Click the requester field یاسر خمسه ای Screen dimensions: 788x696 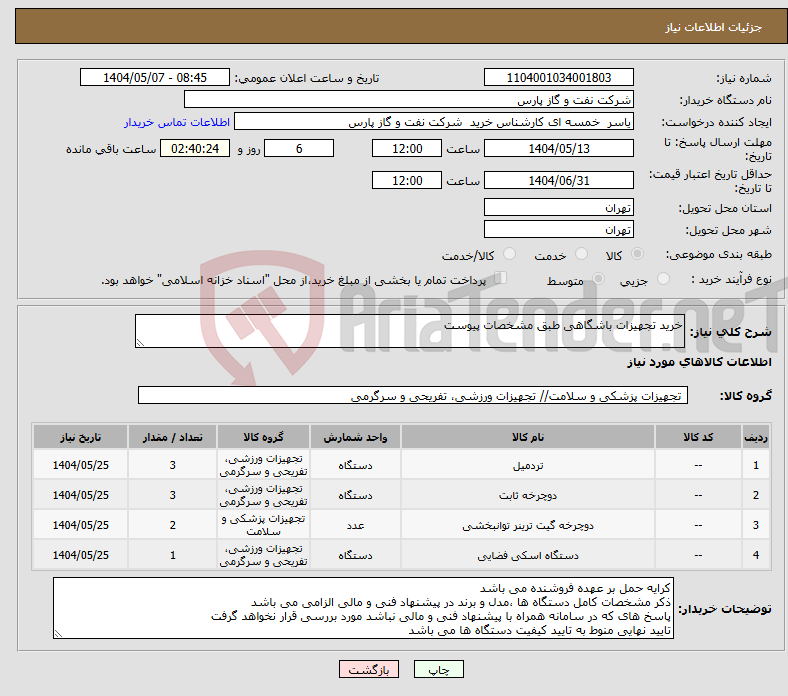pos(434,122)
